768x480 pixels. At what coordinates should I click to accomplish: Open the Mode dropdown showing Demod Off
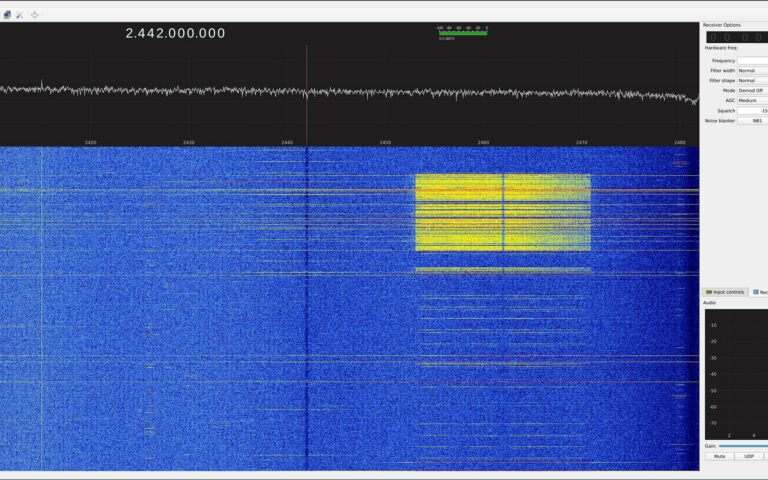pos(753,91)
